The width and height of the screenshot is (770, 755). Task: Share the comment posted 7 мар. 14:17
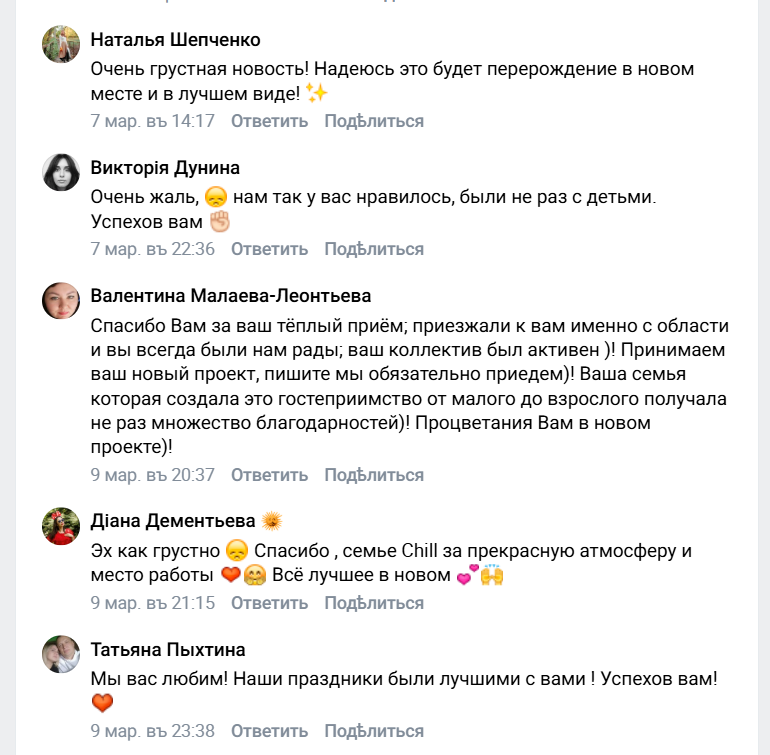click(x=374, y=121)
